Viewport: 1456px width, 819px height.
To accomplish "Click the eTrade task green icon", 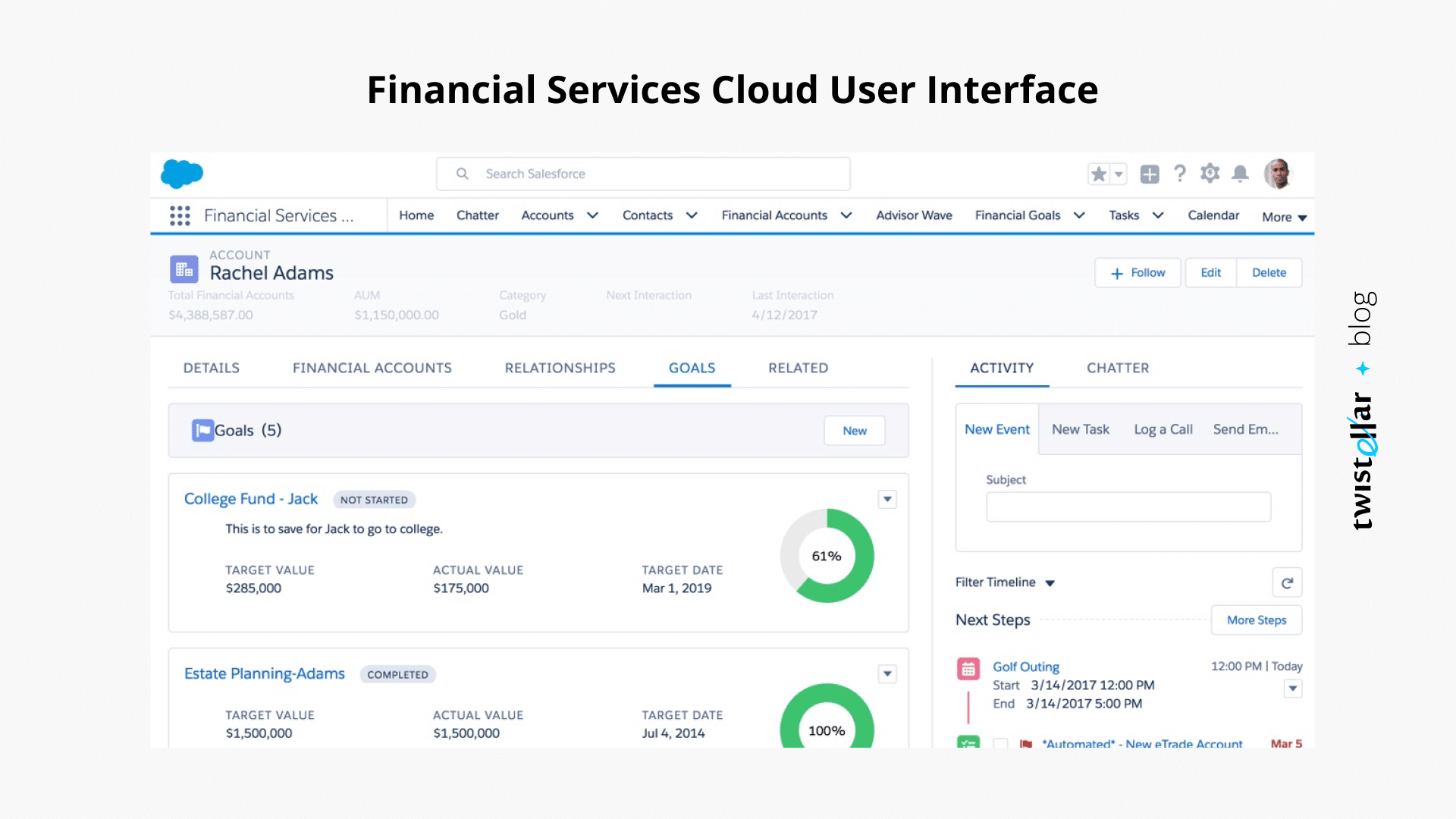I will 968,742.
